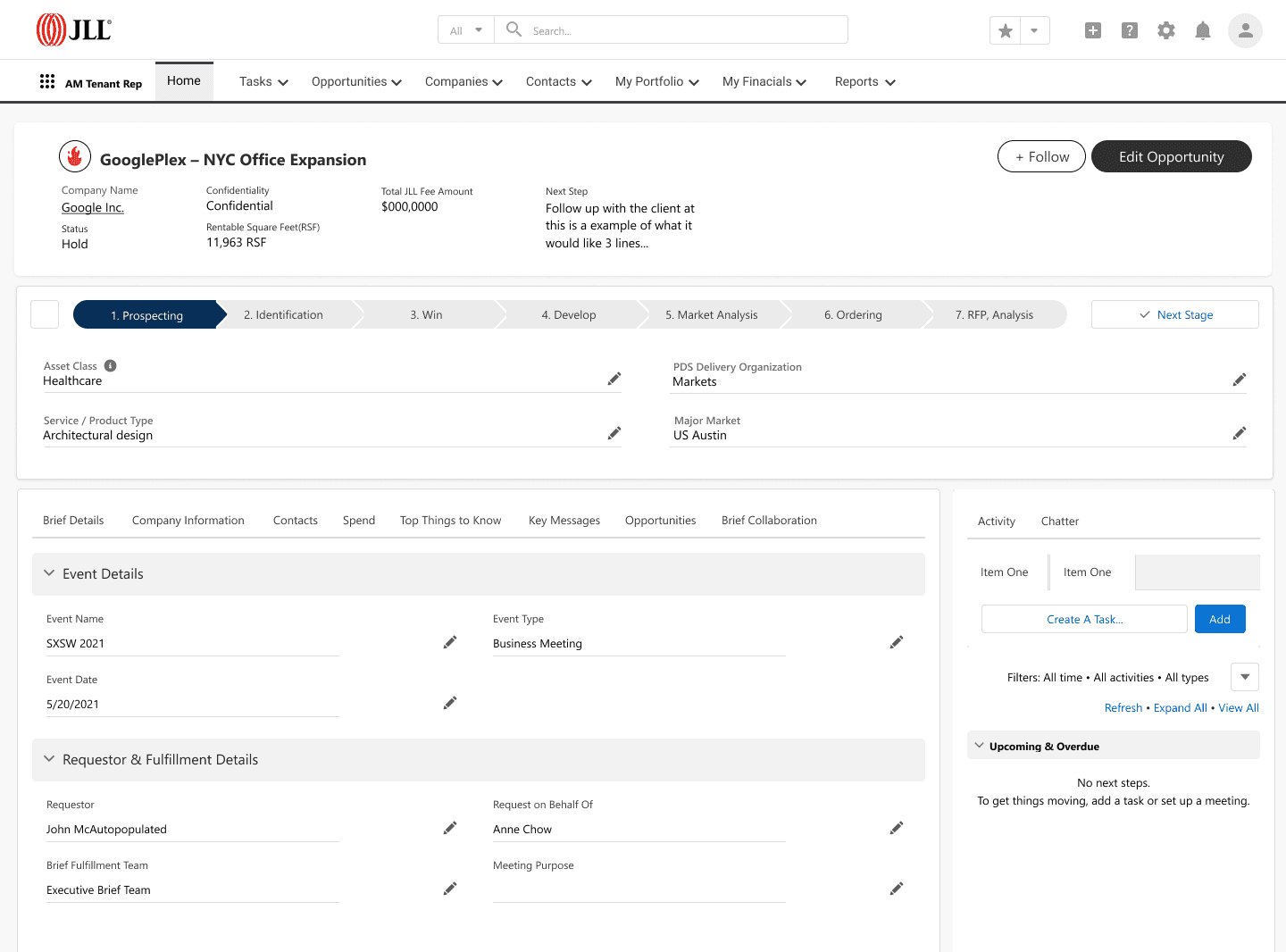Click Edit Opportunity button
The width and height of the screenshot is (1286, 952).
1172,156
